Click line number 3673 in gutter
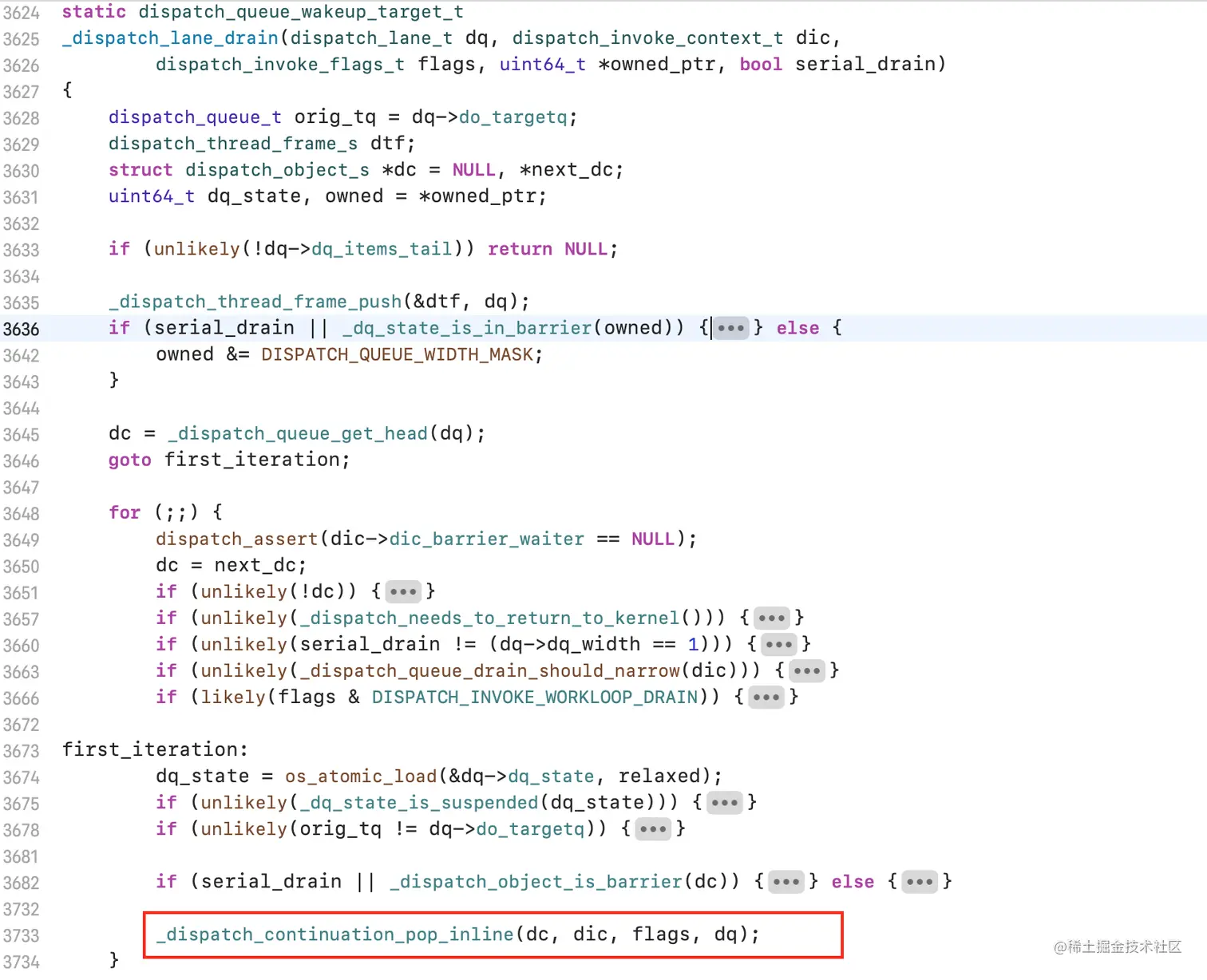This screenshot has width=1207, height=980. click(21, 751)
